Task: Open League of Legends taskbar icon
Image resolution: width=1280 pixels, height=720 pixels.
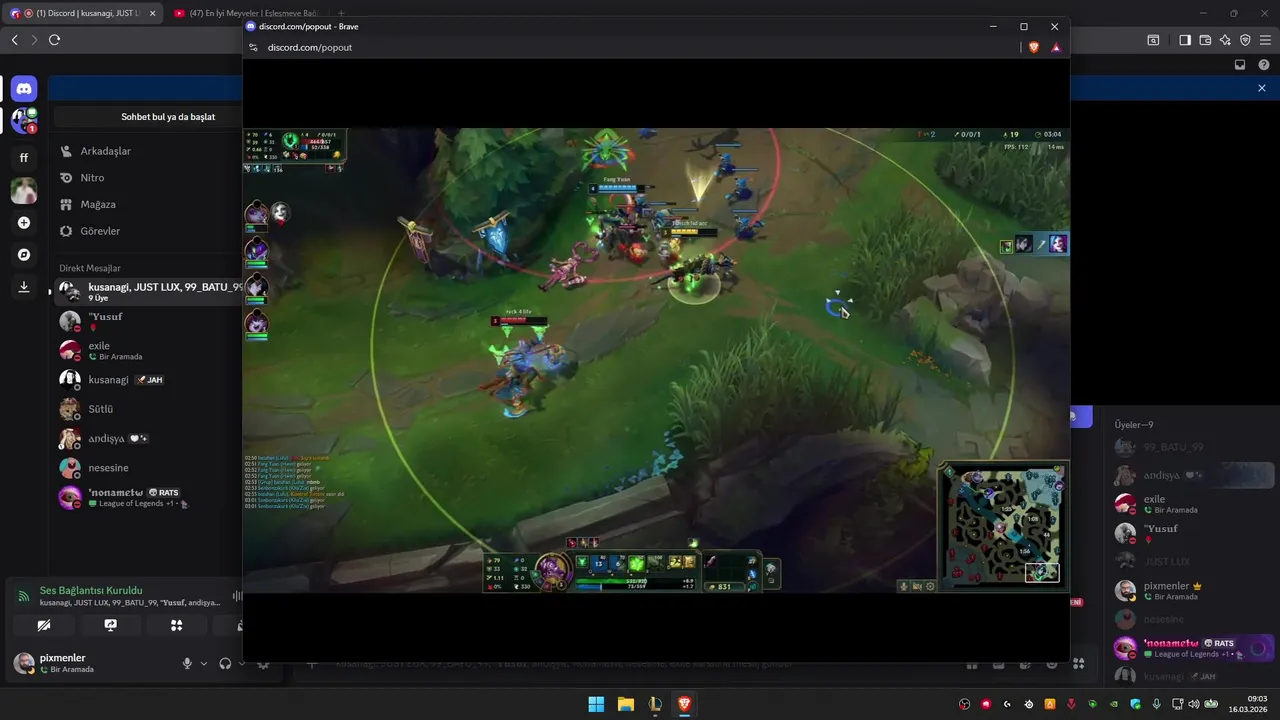Action: [654, 704]
